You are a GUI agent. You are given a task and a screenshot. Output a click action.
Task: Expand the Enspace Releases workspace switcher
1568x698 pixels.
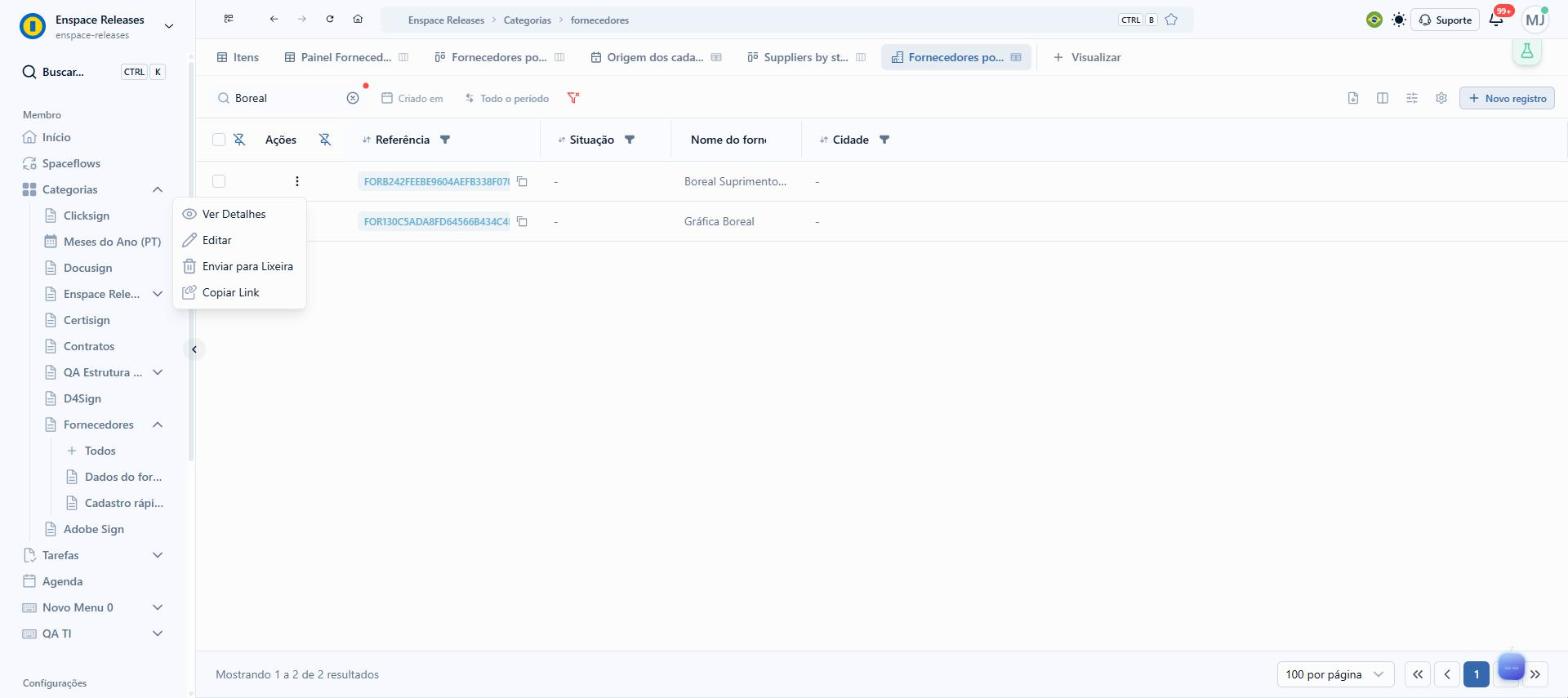point(168,26)
